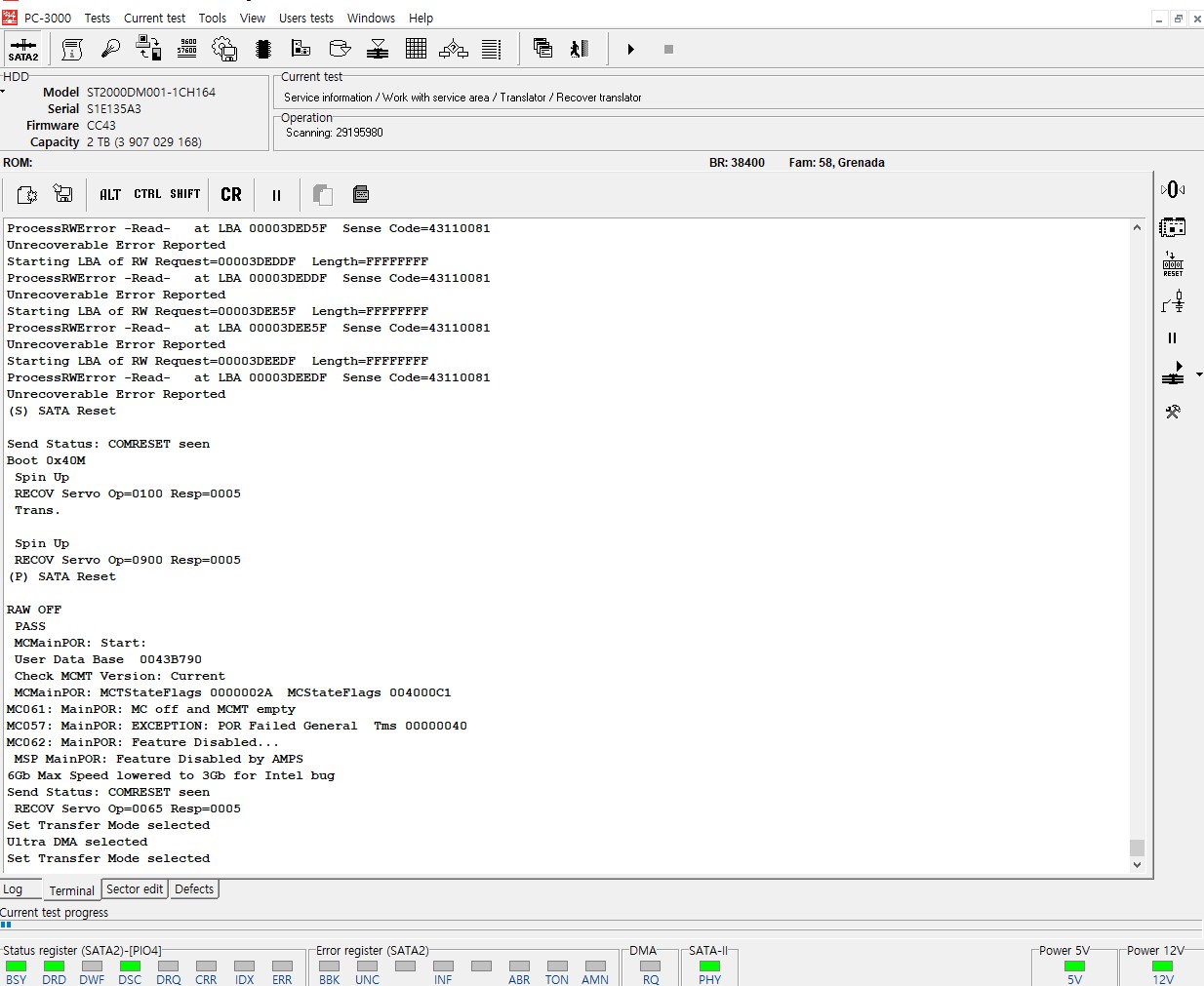Switch to the Defects tab
Viewport: 1204px width, 986px height.
coord(194,888)
